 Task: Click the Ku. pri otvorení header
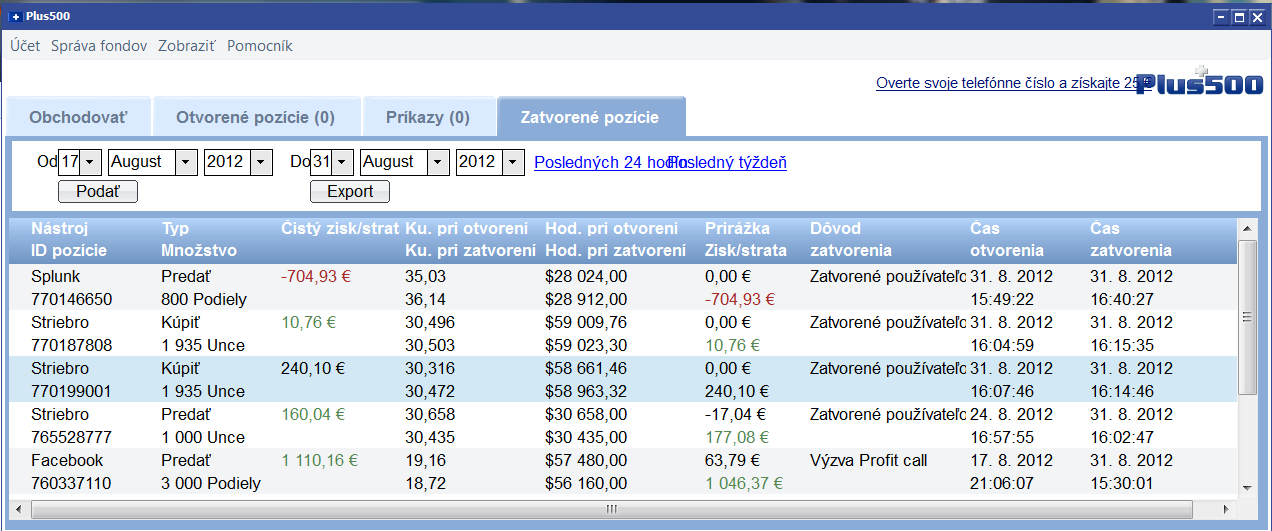click(x=466, y=229)
